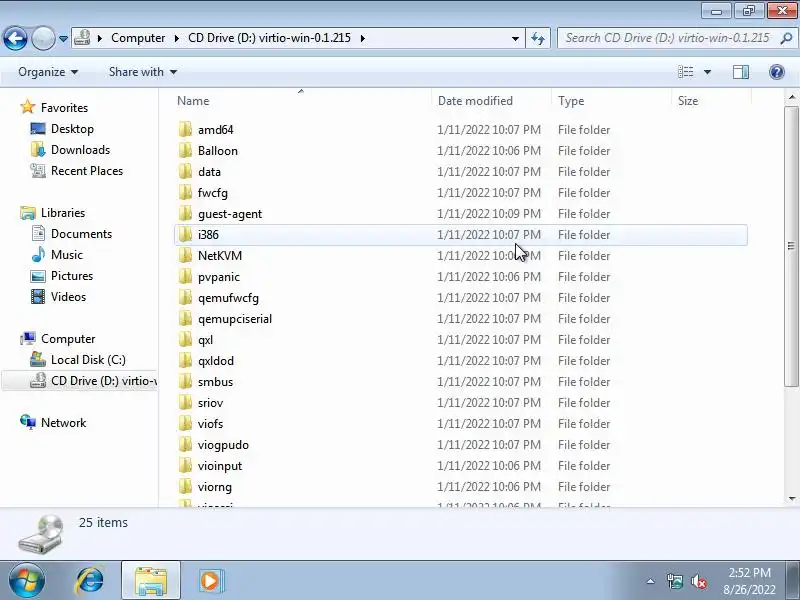Select the data folder icon
Image resolution: width=800 pixels, height=600 pixels.
click(x=185, y=171)
